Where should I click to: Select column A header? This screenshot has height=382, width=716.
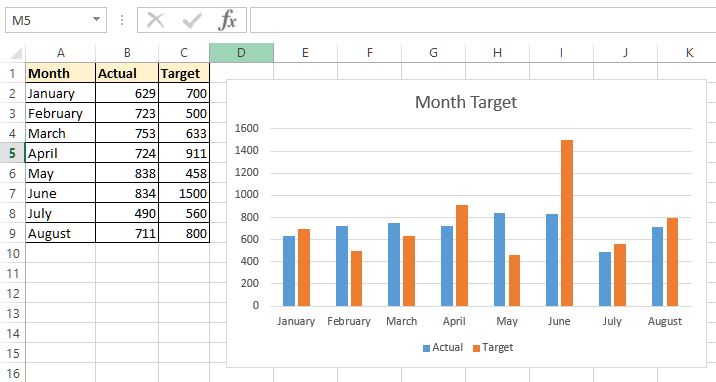pyautogui.click(x=61, y=53)
